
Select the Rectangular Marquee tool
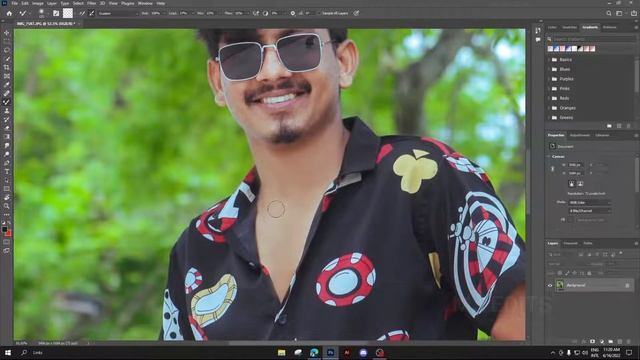pyautogui.click(x=7, y=41)
